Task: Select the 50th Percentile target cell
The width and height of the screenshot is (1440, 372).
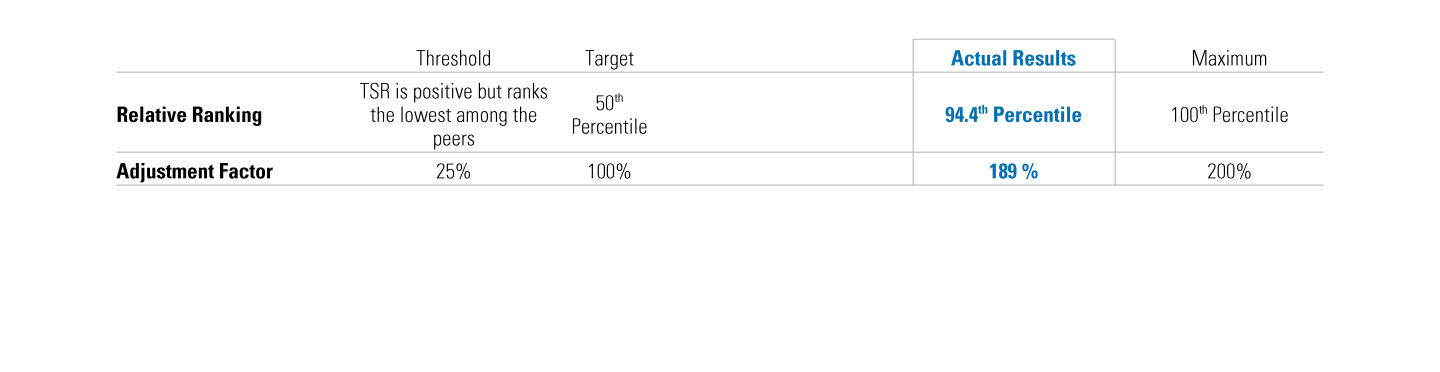Action: (609, 115)
